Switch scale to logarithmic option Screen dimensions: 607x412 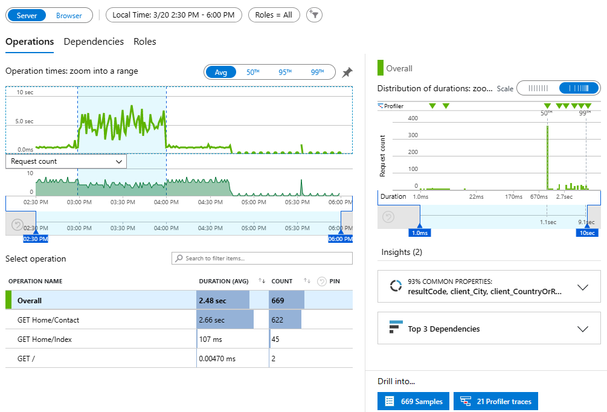click(x=579, y=88)
